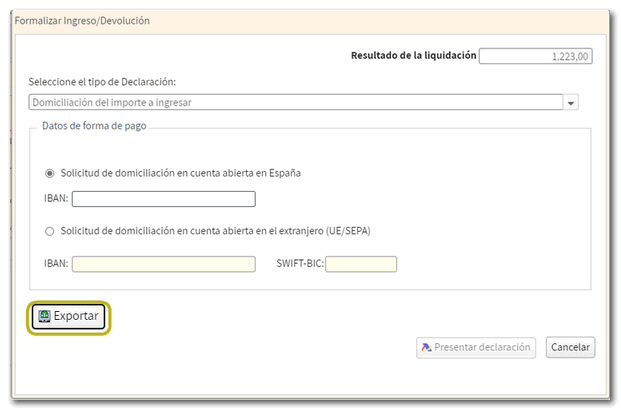Click the 'SWIFT-BIC:' field label

(x=299, y=264)
